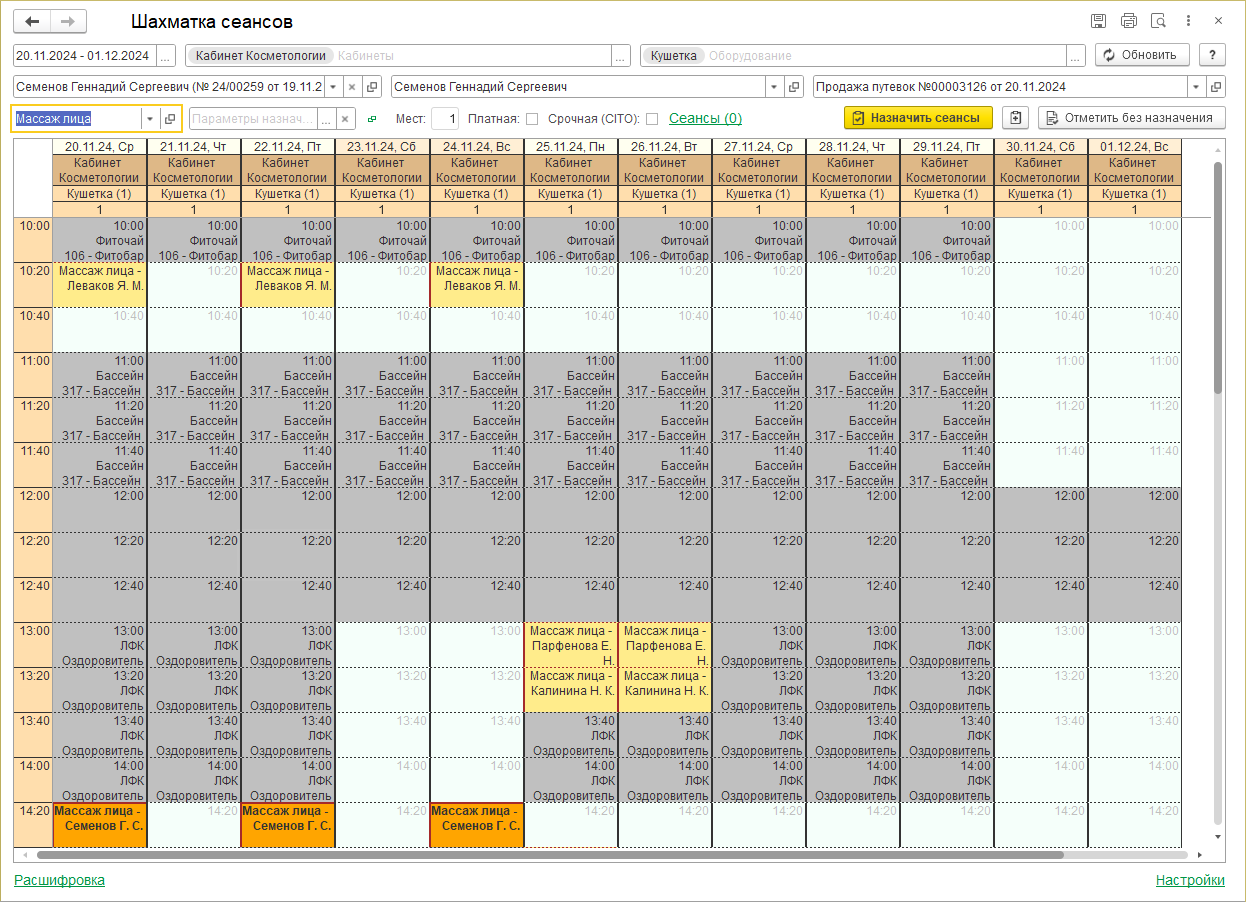Open the help question mark button

pos(1213,56)
